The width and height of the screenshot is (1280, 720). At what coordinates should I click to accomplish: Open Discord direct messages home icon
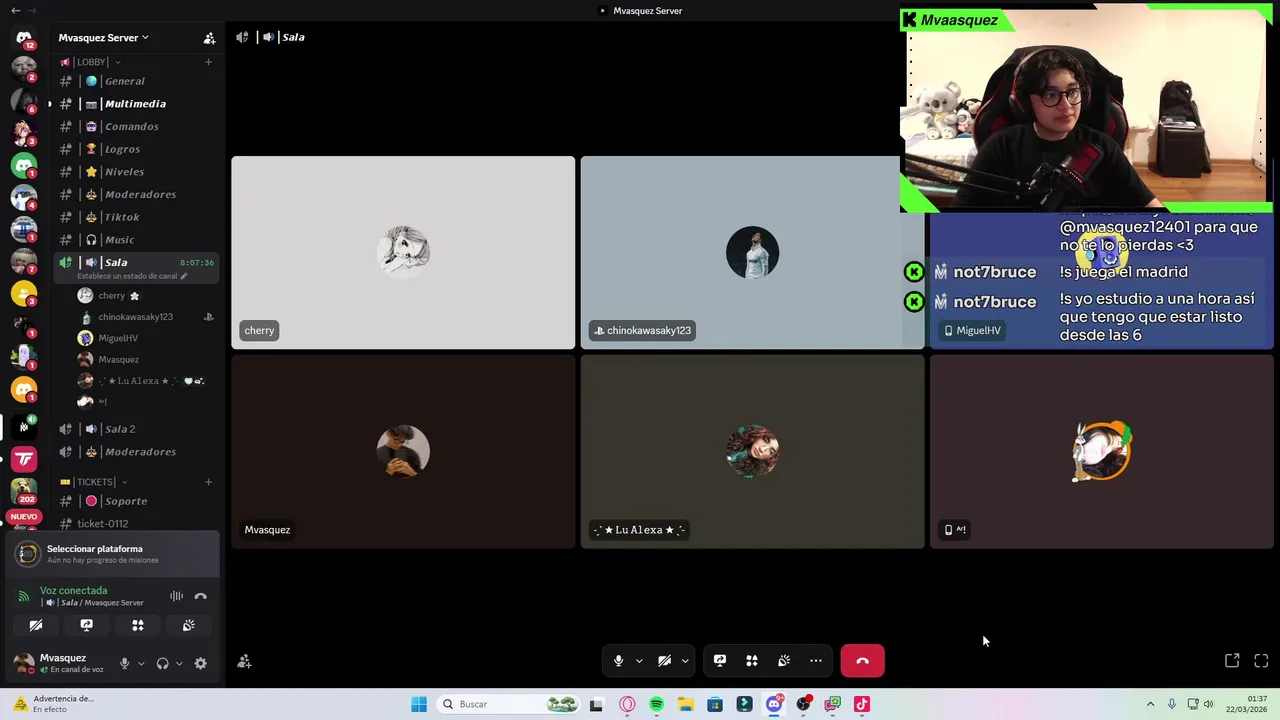(x=24, y=38)
